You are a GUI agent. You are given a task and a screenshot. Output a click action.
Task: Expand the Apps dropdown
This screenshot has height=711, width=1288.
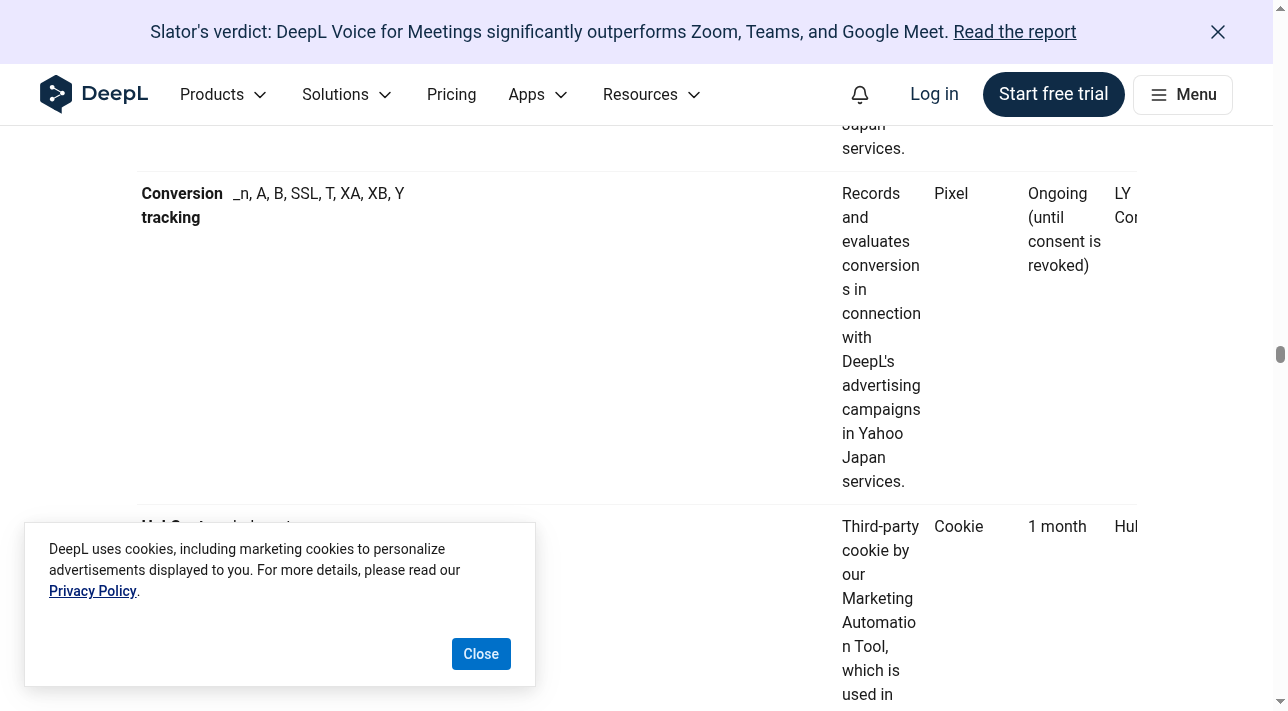pos(538,94)
